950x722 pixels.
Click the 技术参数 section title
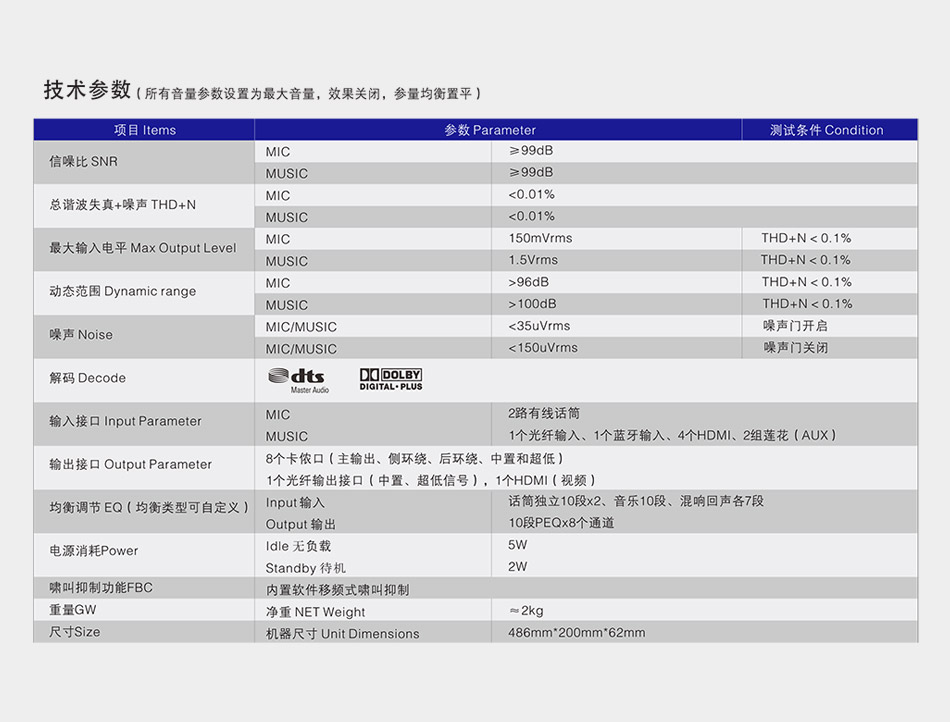87,89
